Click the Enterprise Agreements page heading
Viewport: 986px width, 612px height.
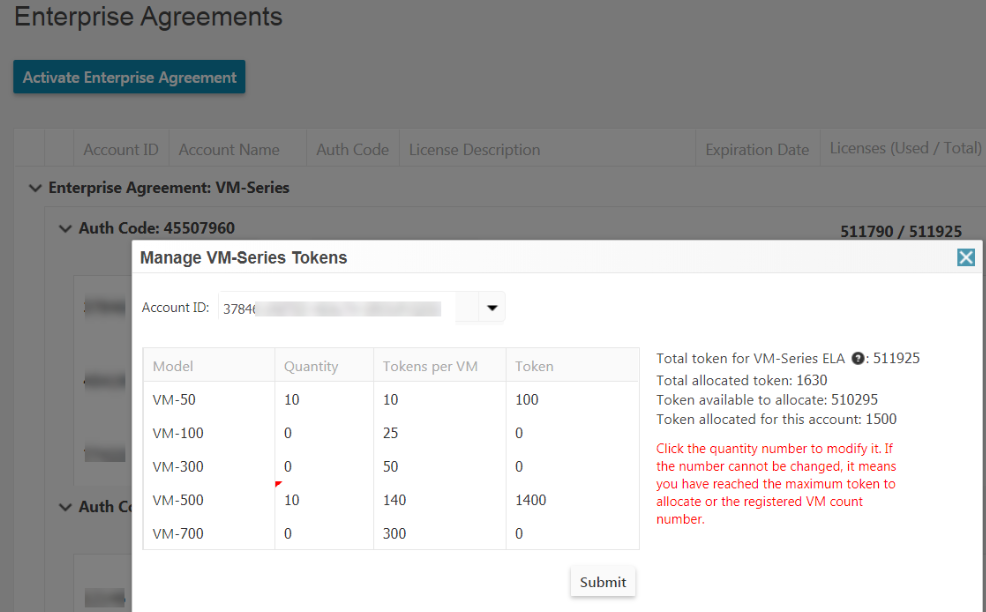point(148,16)
